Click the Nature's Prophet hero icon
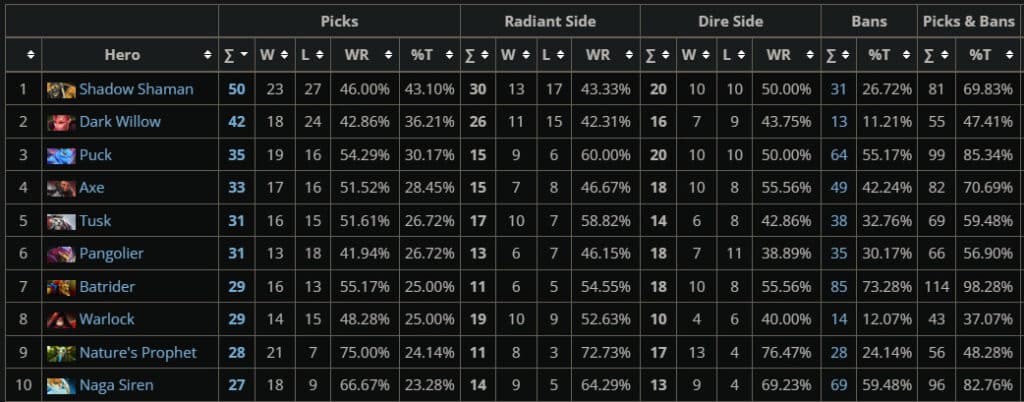 [61, 353]
